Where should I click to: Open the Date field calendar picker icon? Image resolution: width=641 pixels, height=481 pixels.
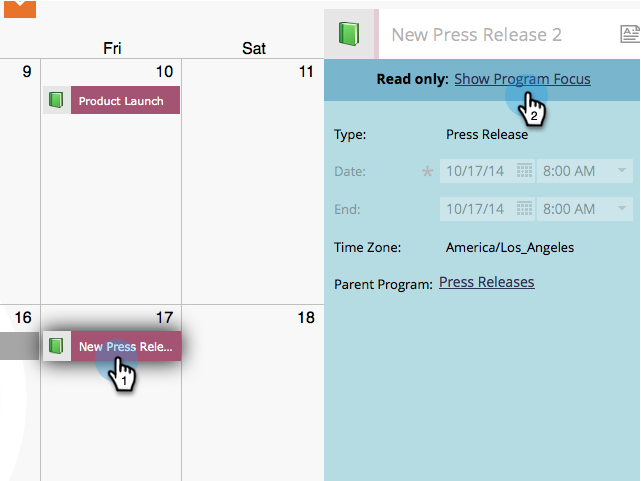(x=524, y=171)
